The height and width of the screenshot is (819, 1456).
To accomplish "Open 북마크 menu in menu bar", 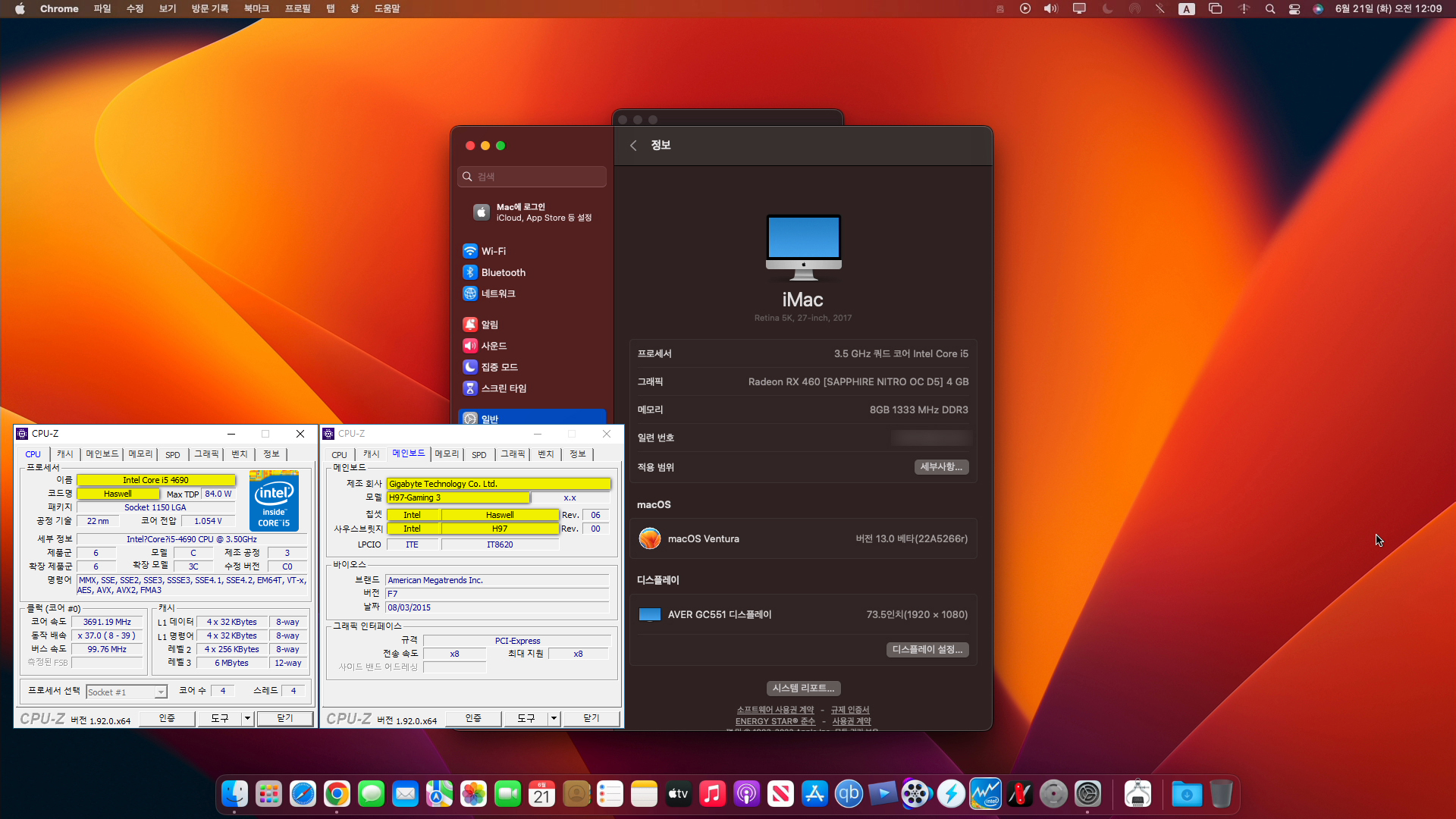I will tap(256, 9).
